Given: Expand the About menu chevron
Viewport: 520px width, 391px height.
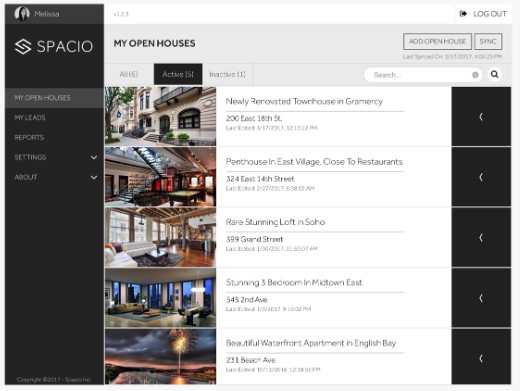Looking at the screenshot, I should [x=94, y=177].
